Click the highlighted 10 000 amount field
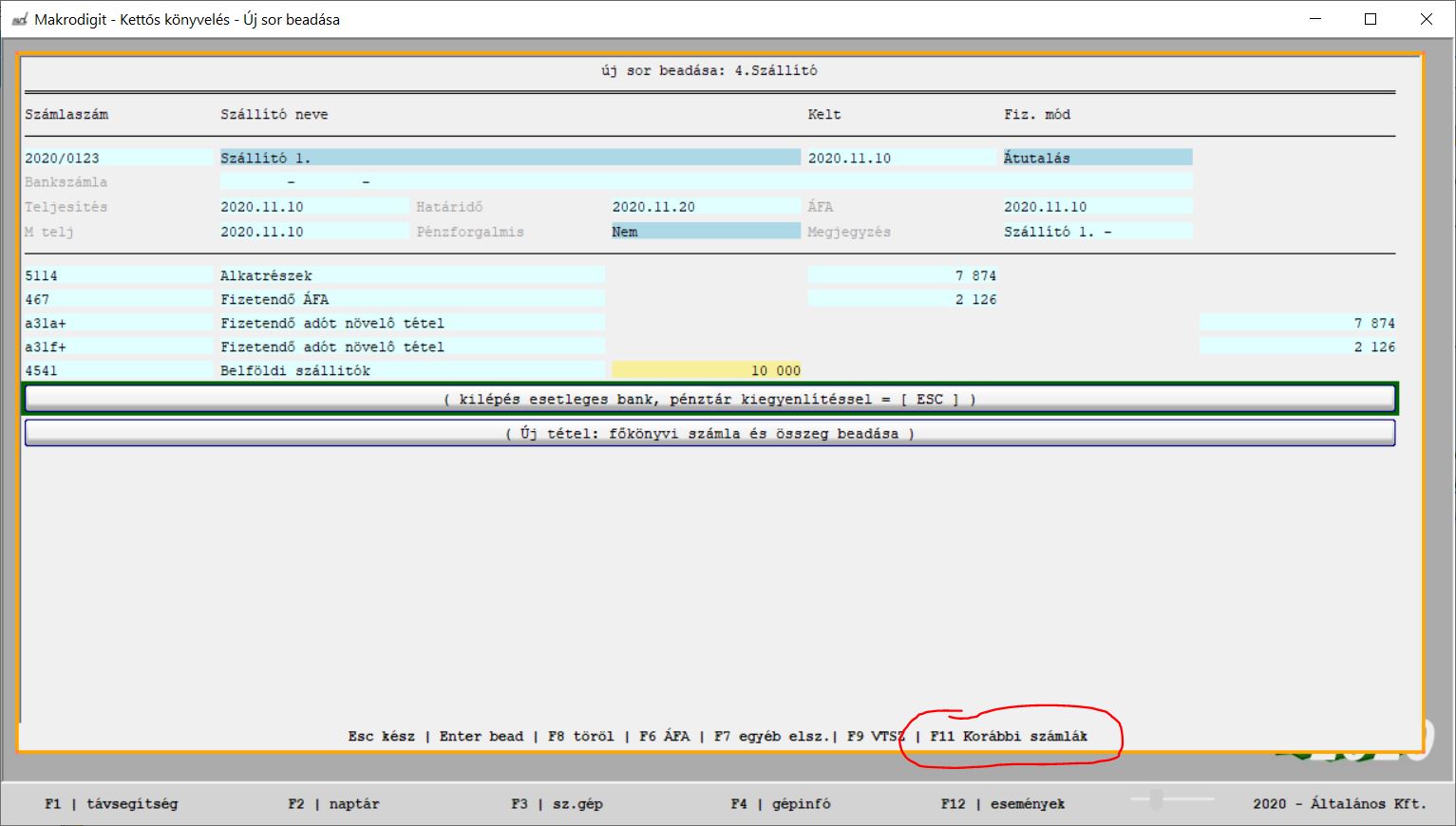The height and width of the screenshot is (826, 1456). [706, 370]
